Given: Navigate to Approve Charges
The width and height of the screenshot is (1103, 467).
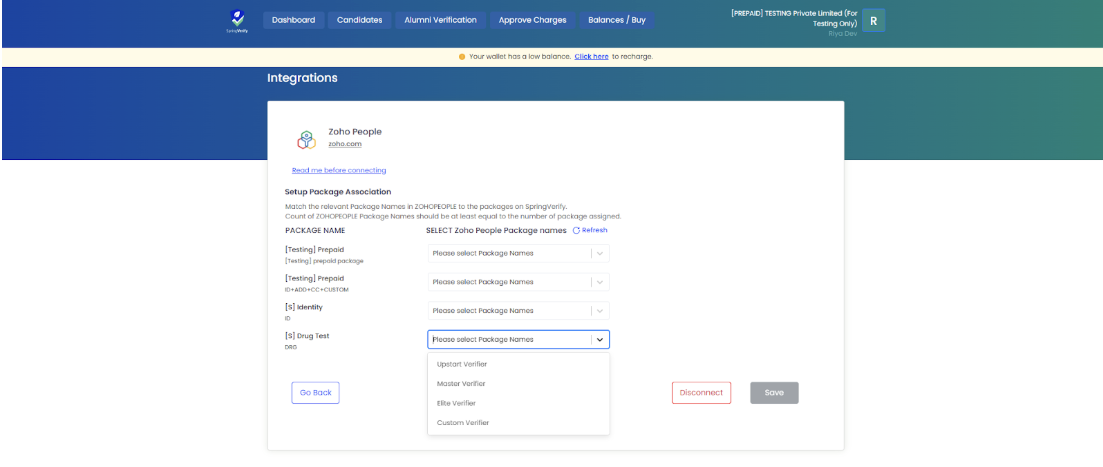Looking at the screenshot, I should [532, 20].
